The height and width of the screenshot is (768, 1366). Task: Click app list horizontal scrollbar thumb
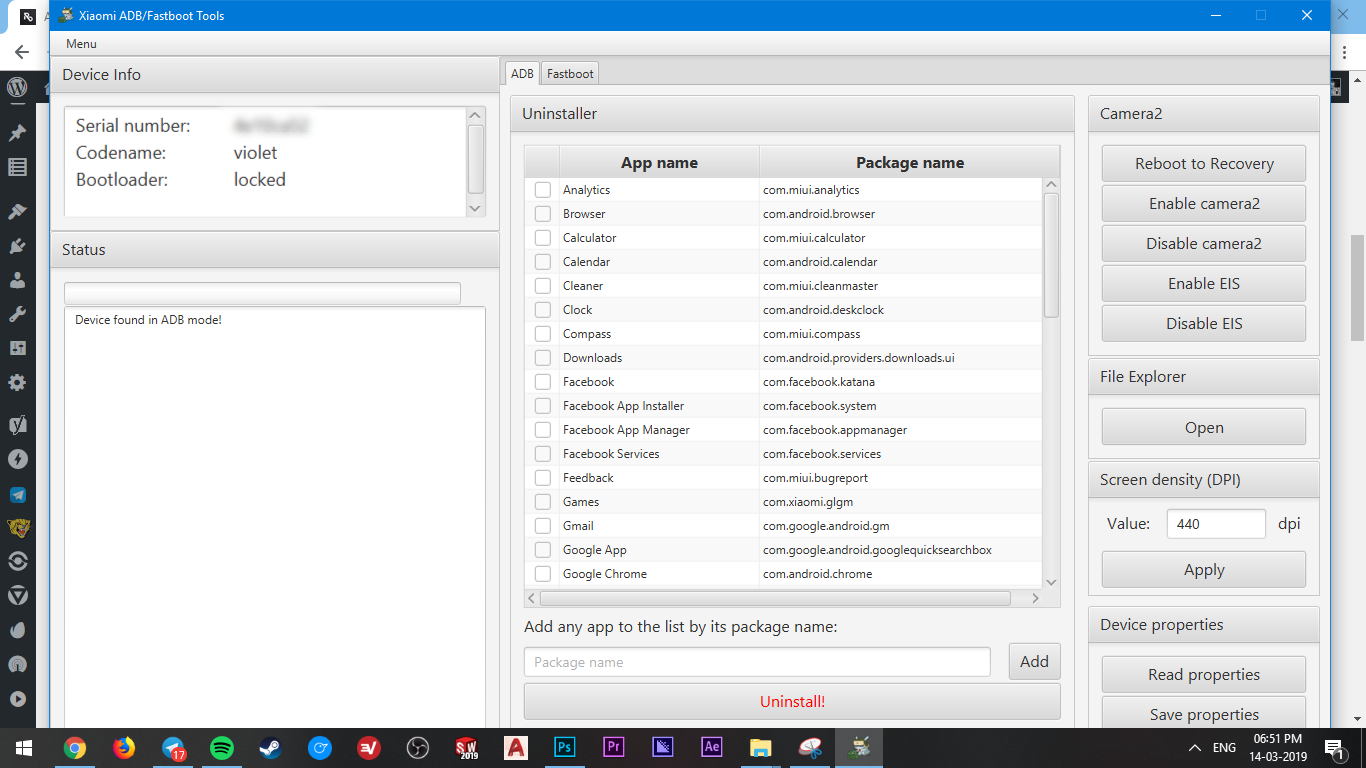(775, 598)
